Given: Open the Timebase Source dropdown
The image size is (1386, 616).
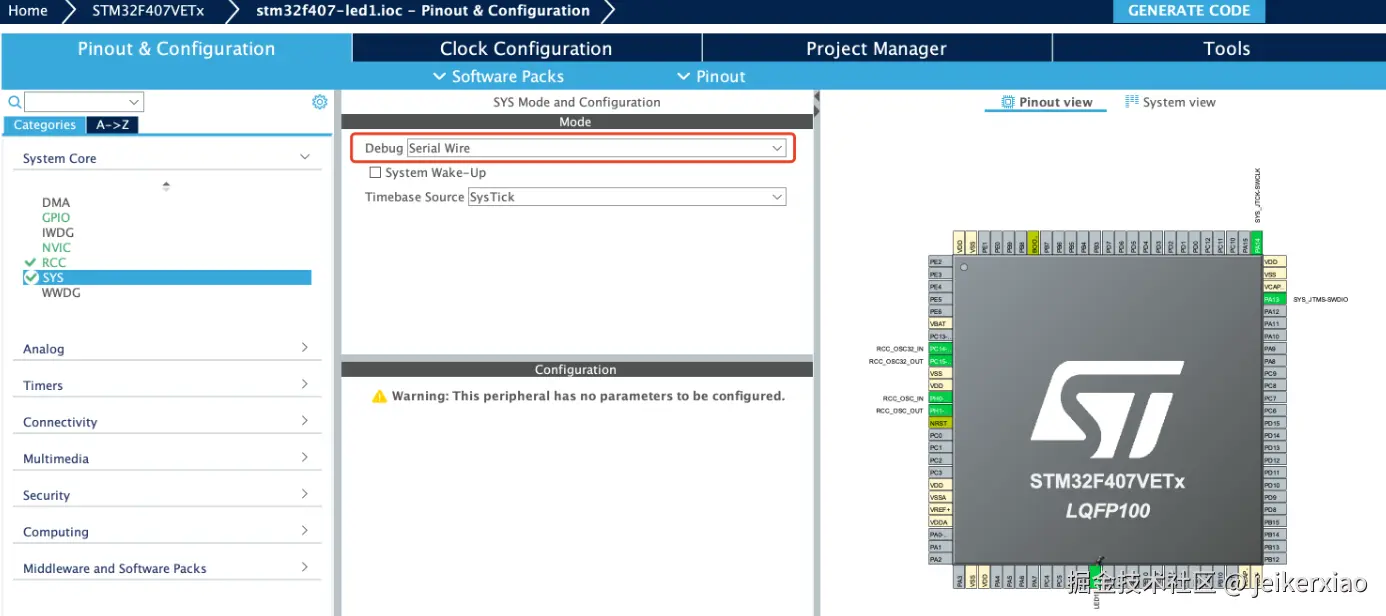Looking at the screenshot, I should (x=627, y=197).
